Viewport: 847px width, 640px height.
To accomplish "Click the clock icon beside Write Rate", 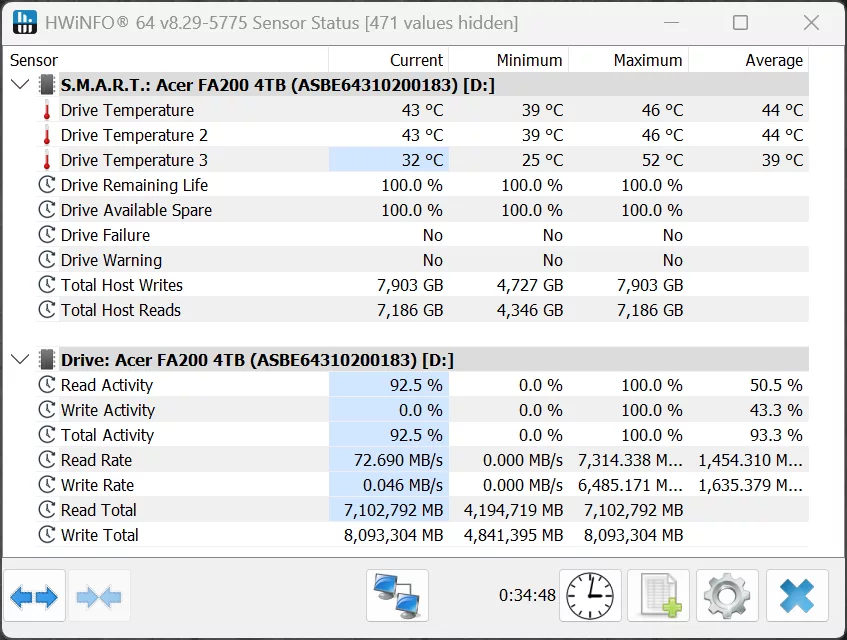I will pyautogui.click(x=47, y=484).
